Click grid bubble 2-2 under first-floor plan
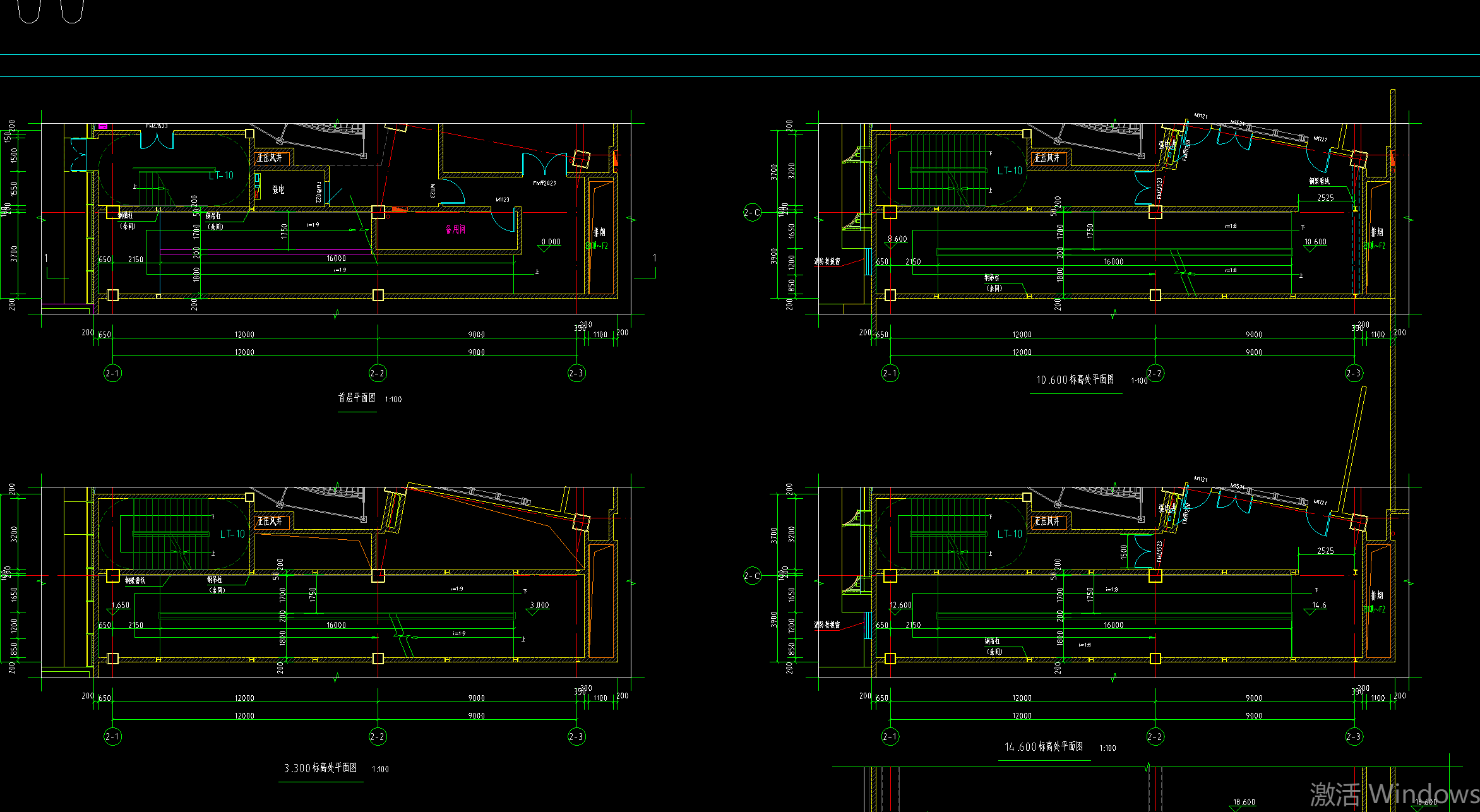Screen dimensions: 1480x812 (378, 373)
